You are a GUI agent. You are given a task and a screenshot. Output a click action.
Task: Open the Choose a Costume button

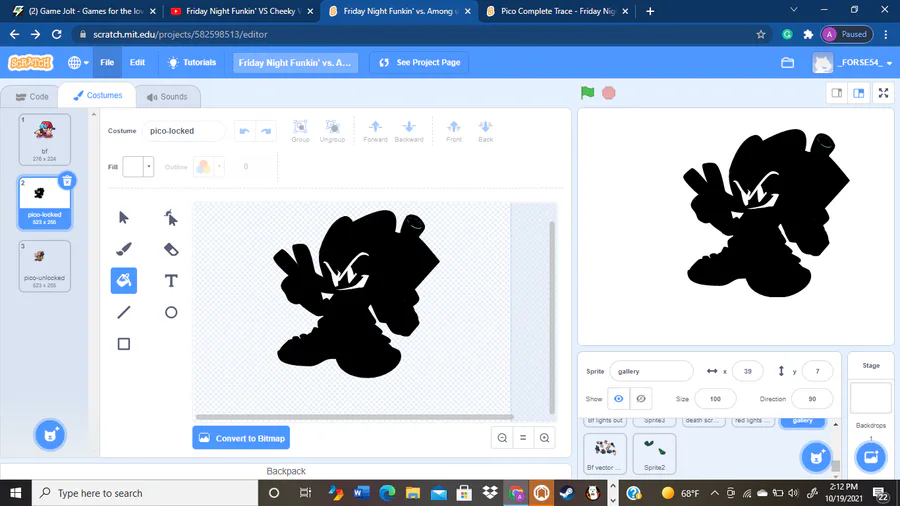tap(50, 435)
